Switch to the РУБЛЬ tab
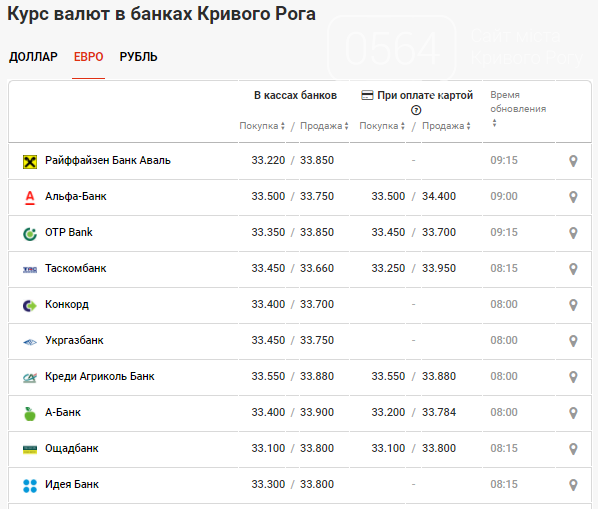This screenshot has width=598, height=509. (138, 57)
